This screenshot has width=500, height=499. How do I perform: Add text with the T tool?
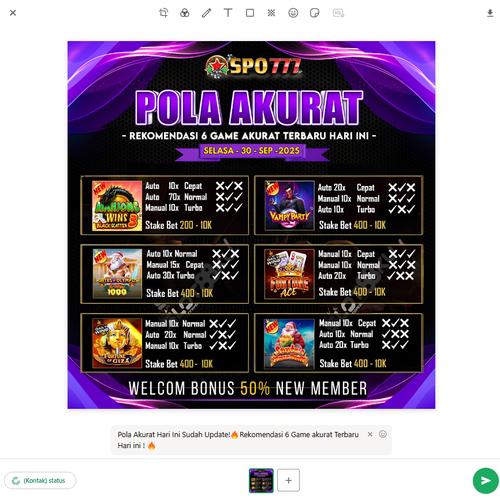pyautogui.click(x=228, y=13)
